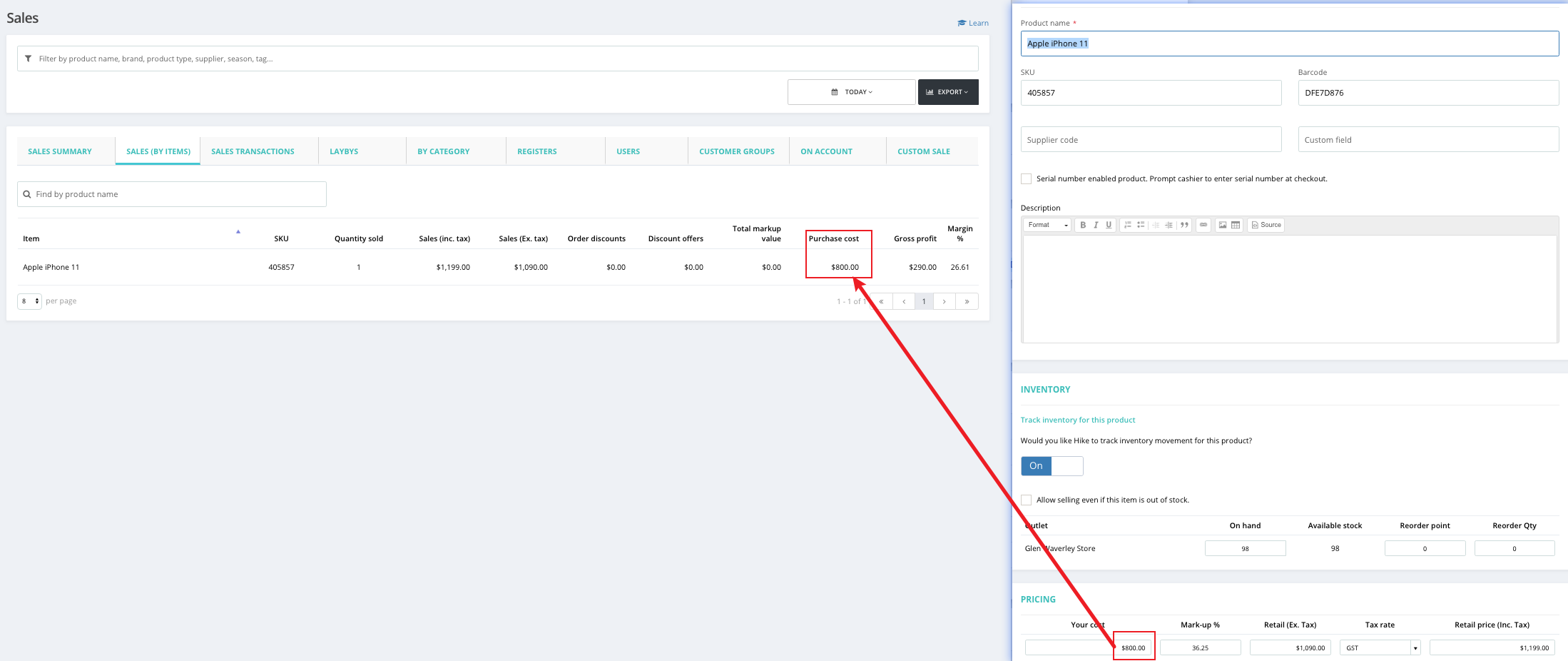This screenshot has width=1568, height=661.
Task: Click the Custom field input
Action: point(1429,139)
